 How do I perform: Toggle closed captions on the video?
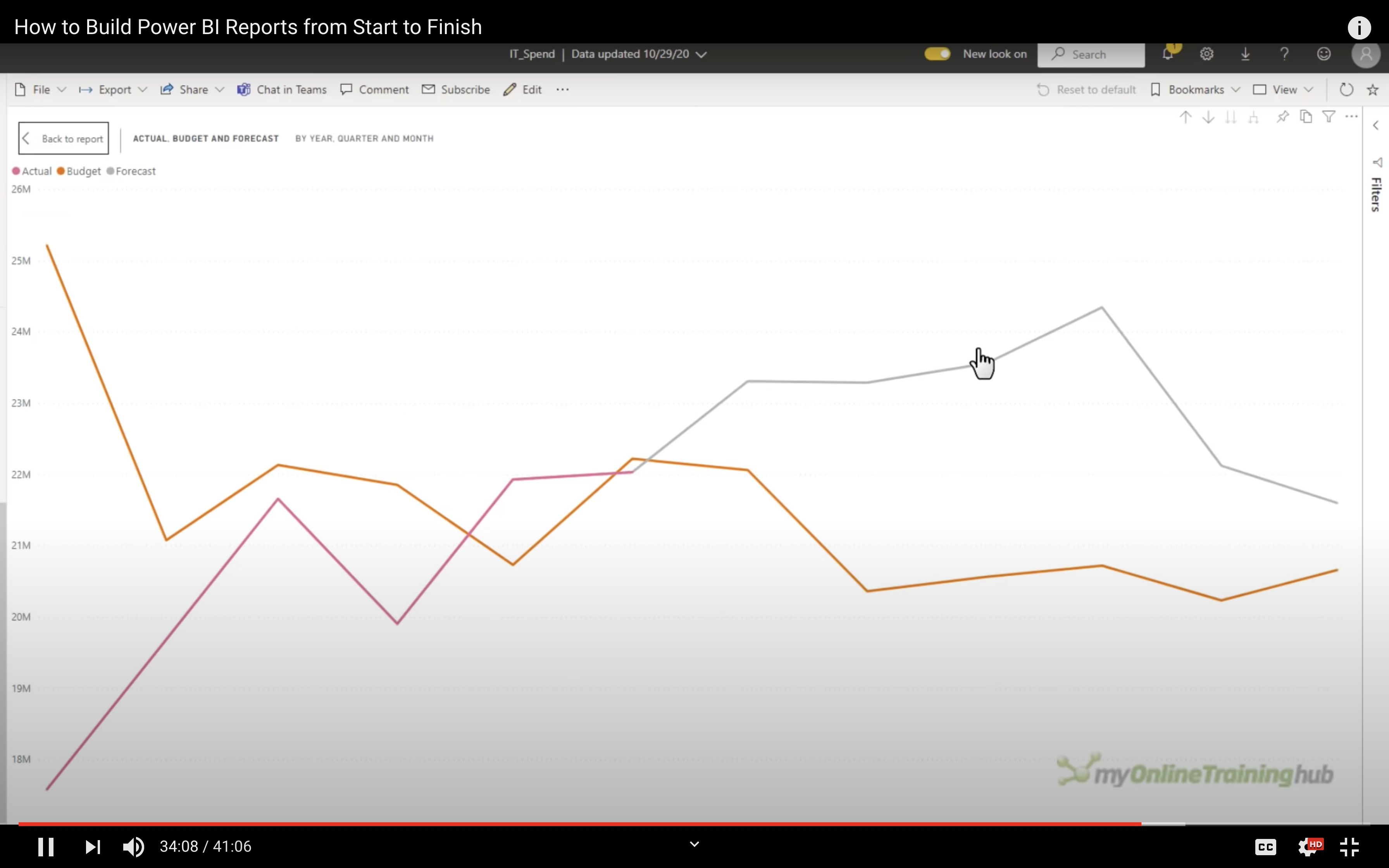(x=1265, y=847)
